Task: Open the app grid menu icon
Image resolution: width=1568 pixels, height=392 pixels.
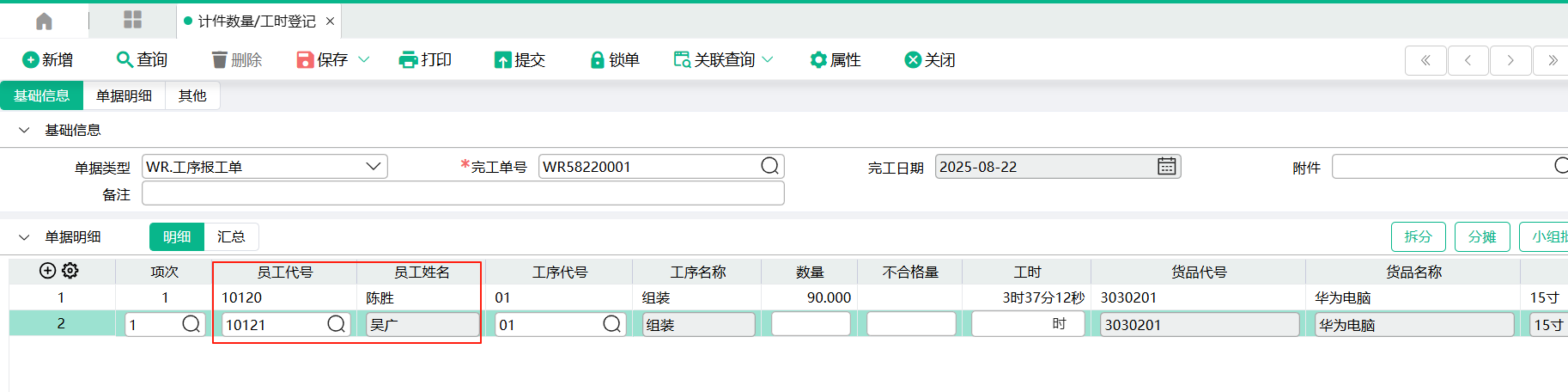Action: point(132,21)
